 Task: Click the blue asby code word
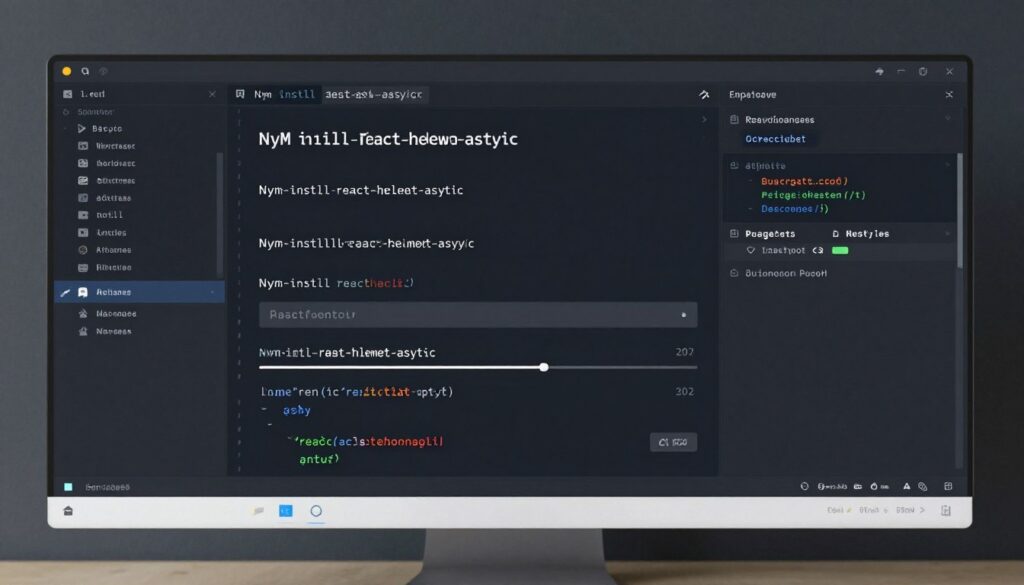(296, 410)
